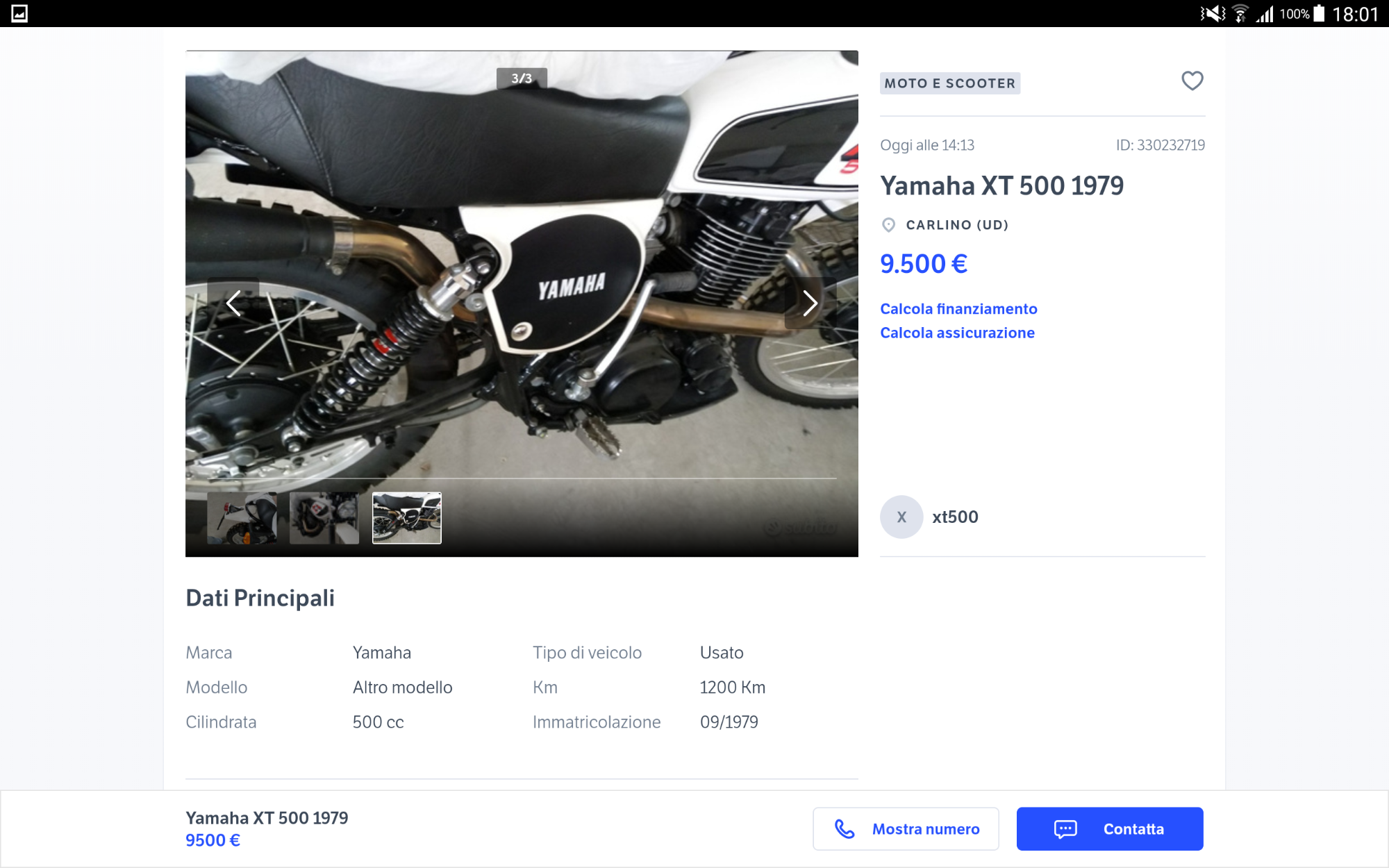This screenshot has height=868, width=1389.
Task: Open the MOTO E SCOOTER category tag
Action: (950, 83)
